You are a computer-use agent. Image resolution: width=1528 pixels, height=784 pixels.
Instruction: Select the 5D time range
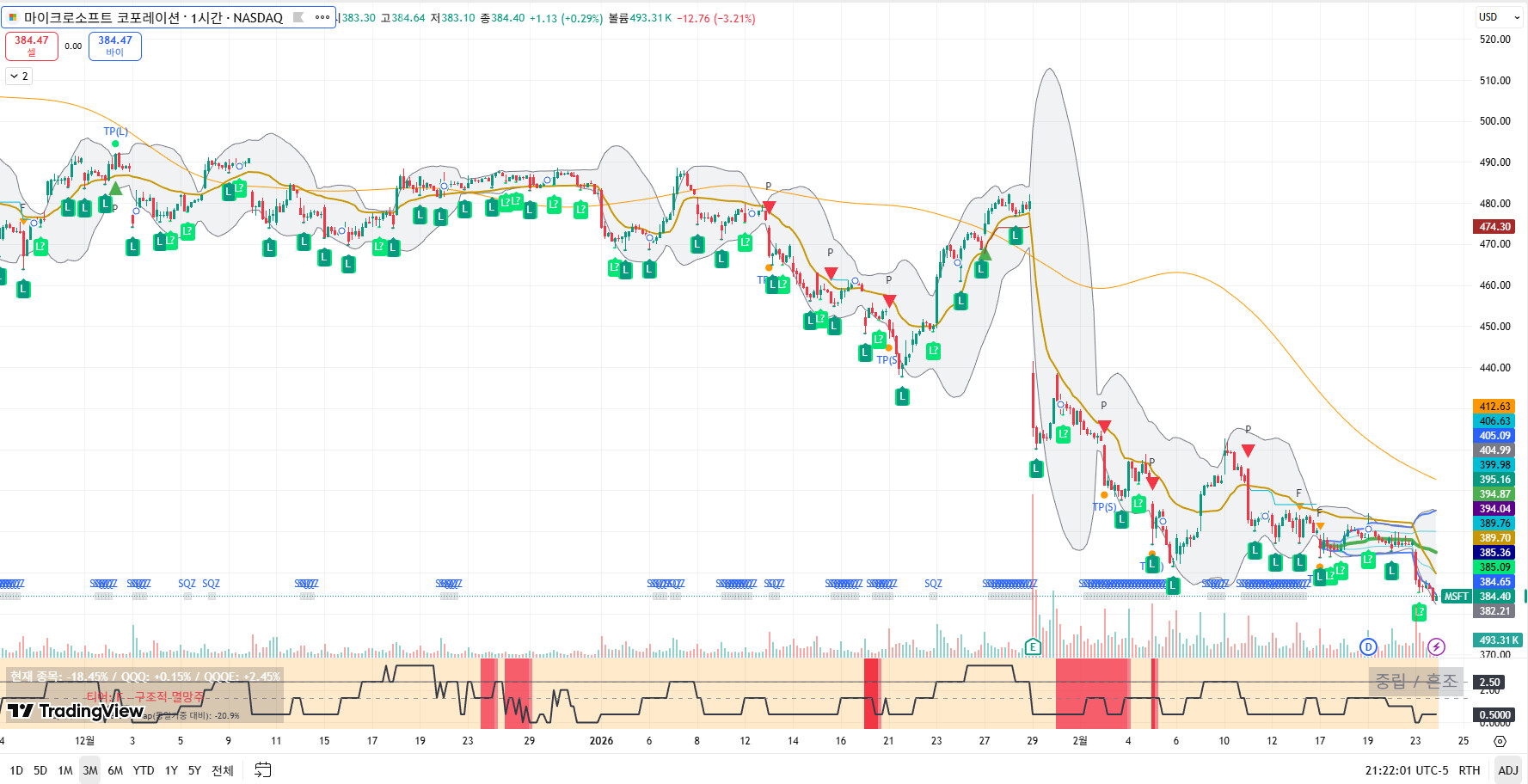40,770
